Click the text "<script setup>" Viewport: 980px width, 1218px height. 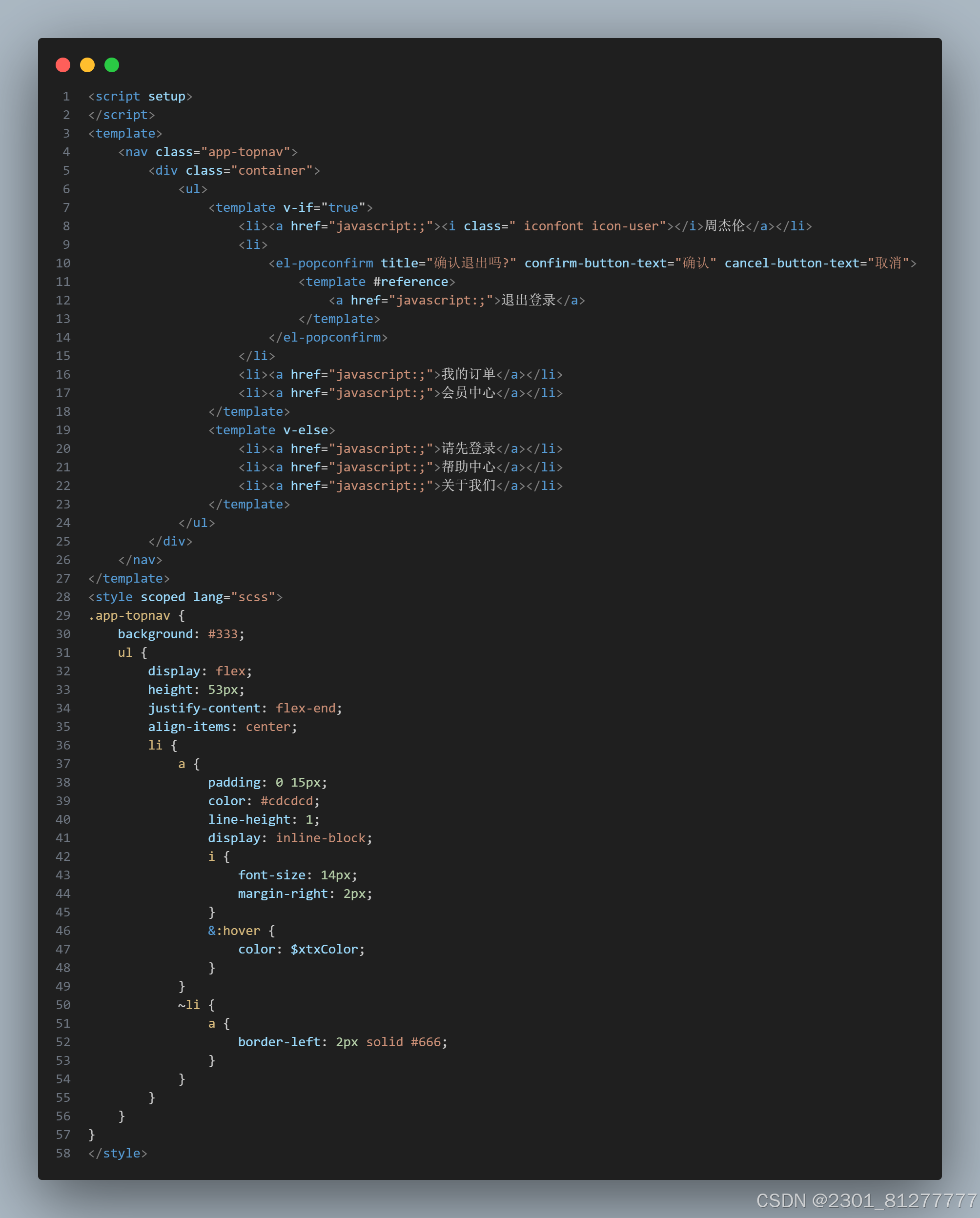[140, 97]
